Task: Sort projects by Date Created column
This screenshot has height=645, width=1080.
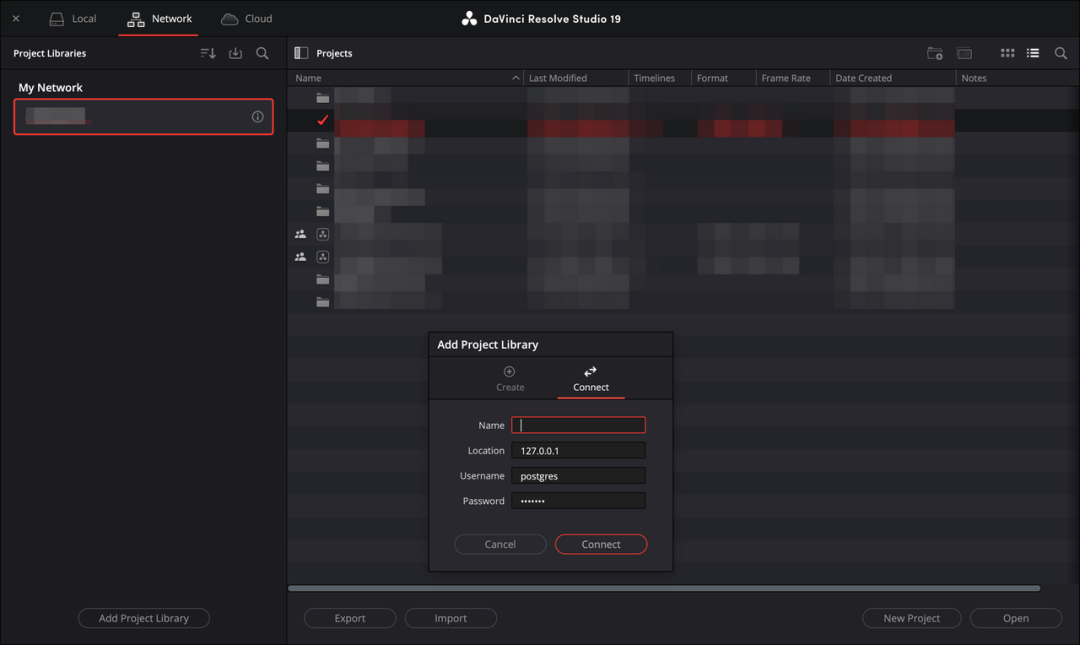Action: tap(893, 78)
